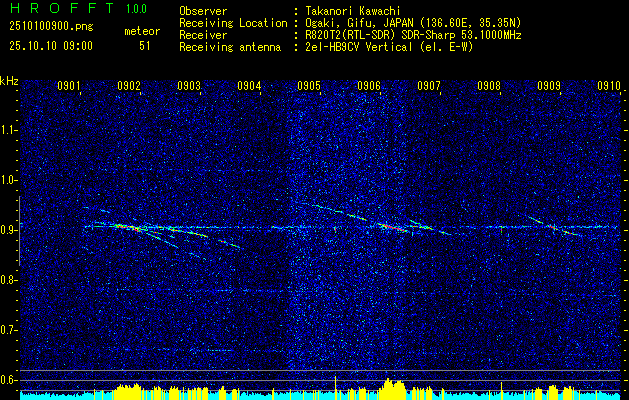Click the 0.8 kHz axis label
The height and width of the screenshot is (400, 629).
[9, 280]
